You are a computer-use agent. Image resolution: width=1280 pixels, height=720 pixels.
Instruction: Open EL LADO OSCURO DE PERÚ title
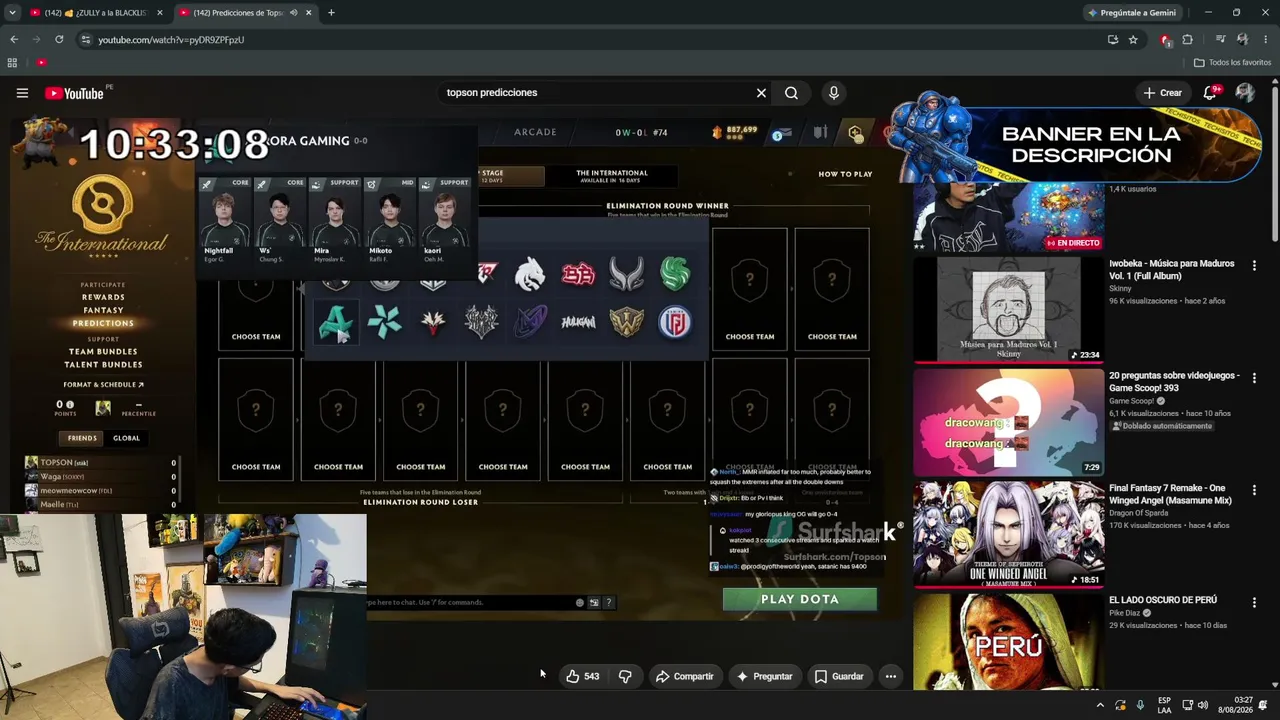1163,600
